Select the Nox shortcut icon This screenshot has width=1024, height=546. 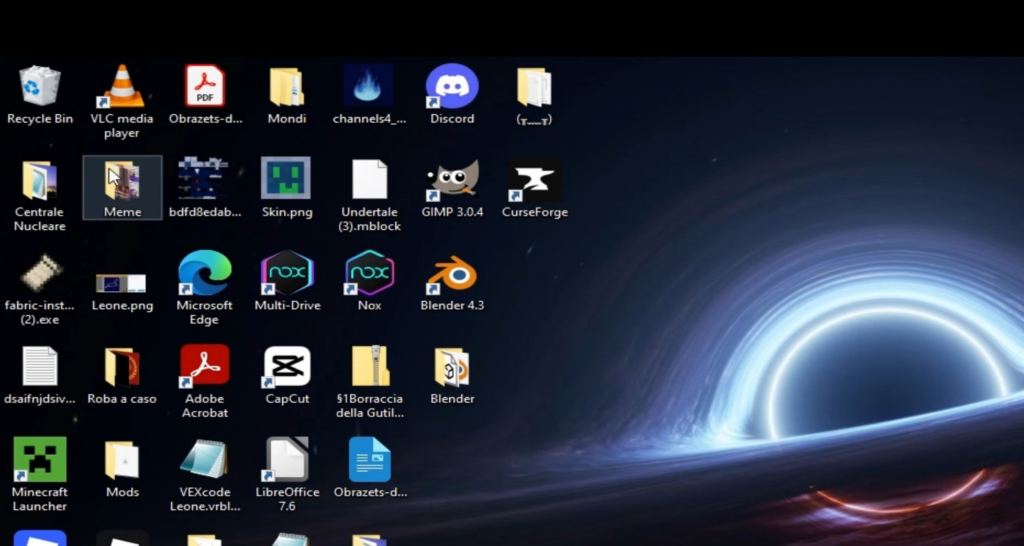coord(370,272)
